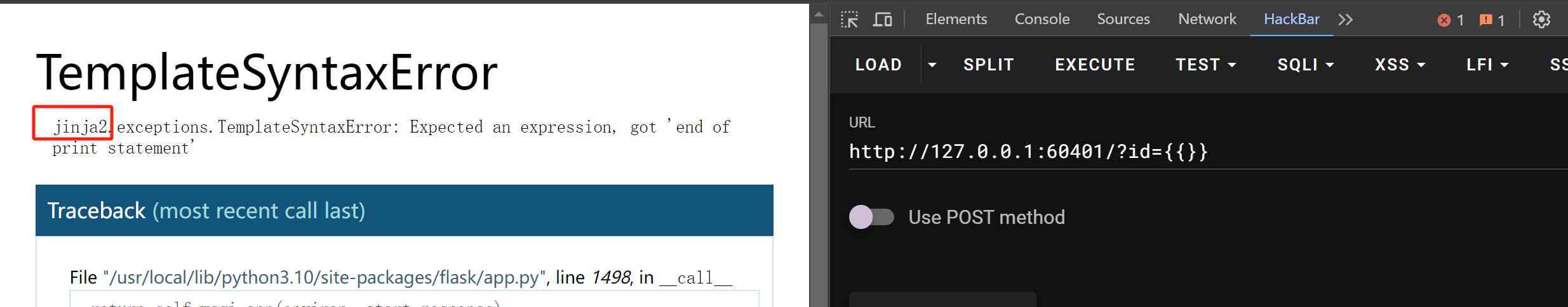Switch to the Console tab
1568x307 pixels.
coord(1042,19)
